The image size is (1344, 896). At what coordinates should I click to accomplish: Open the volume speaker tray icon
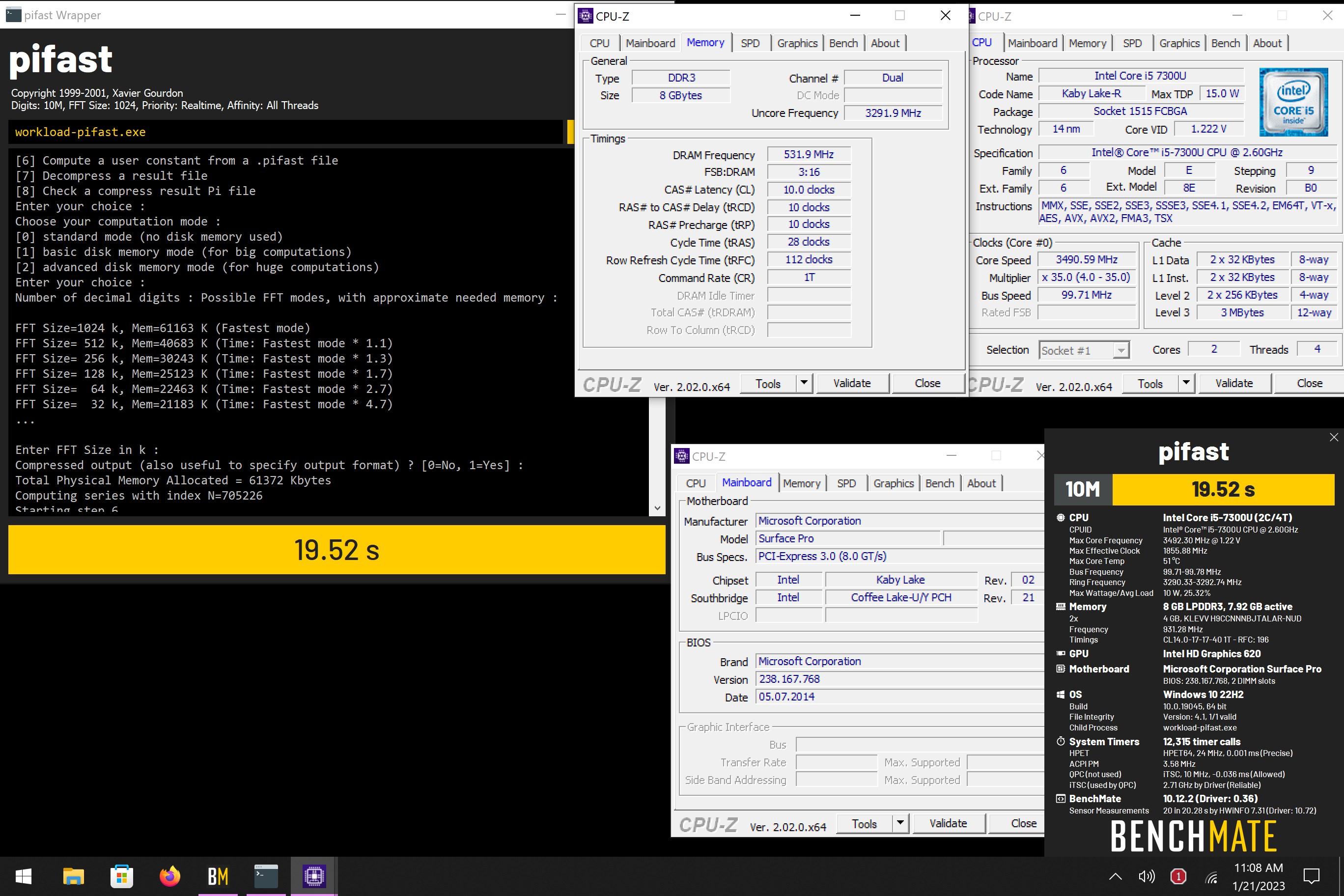click(1147, 876)
